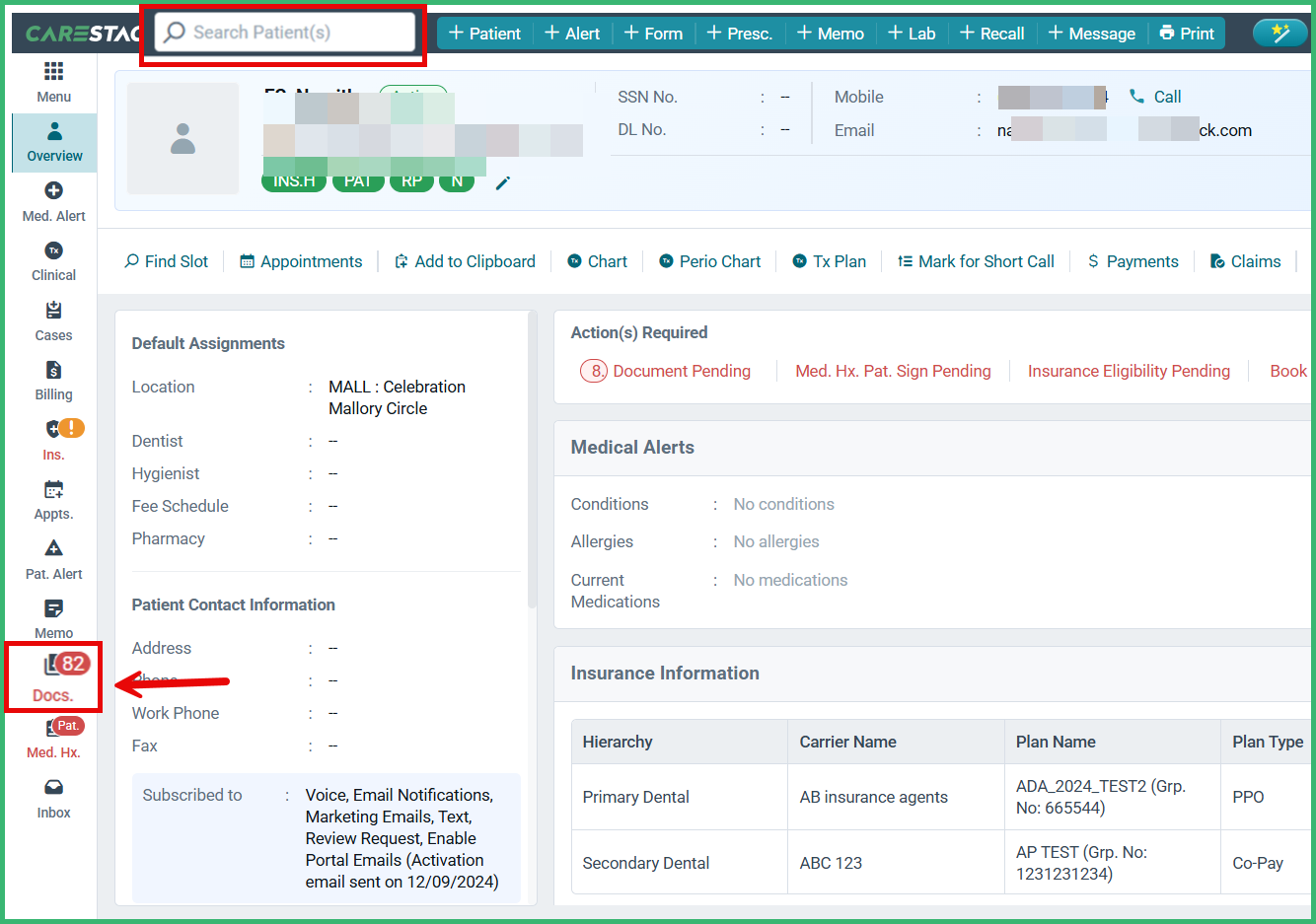Click the Call link next to Mobile
1316x924 pixels.
[1155, 97]
